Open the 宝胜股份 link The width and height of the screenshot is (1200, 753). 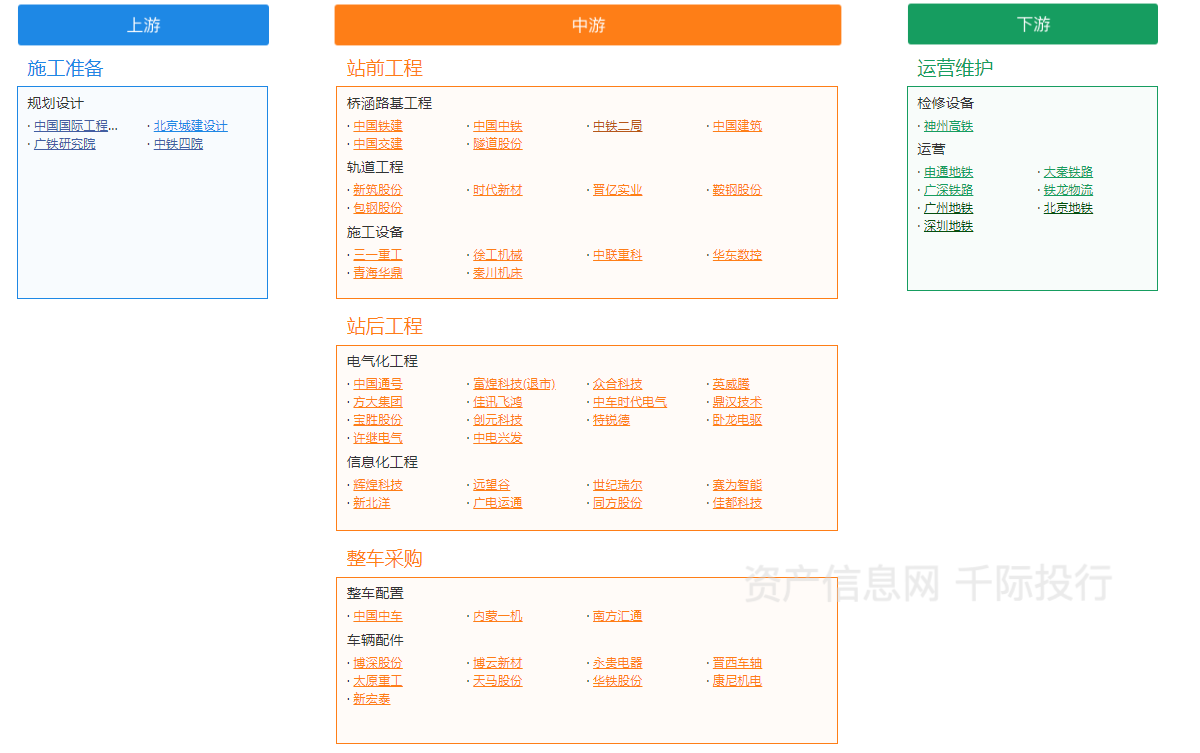click(378, 420)
